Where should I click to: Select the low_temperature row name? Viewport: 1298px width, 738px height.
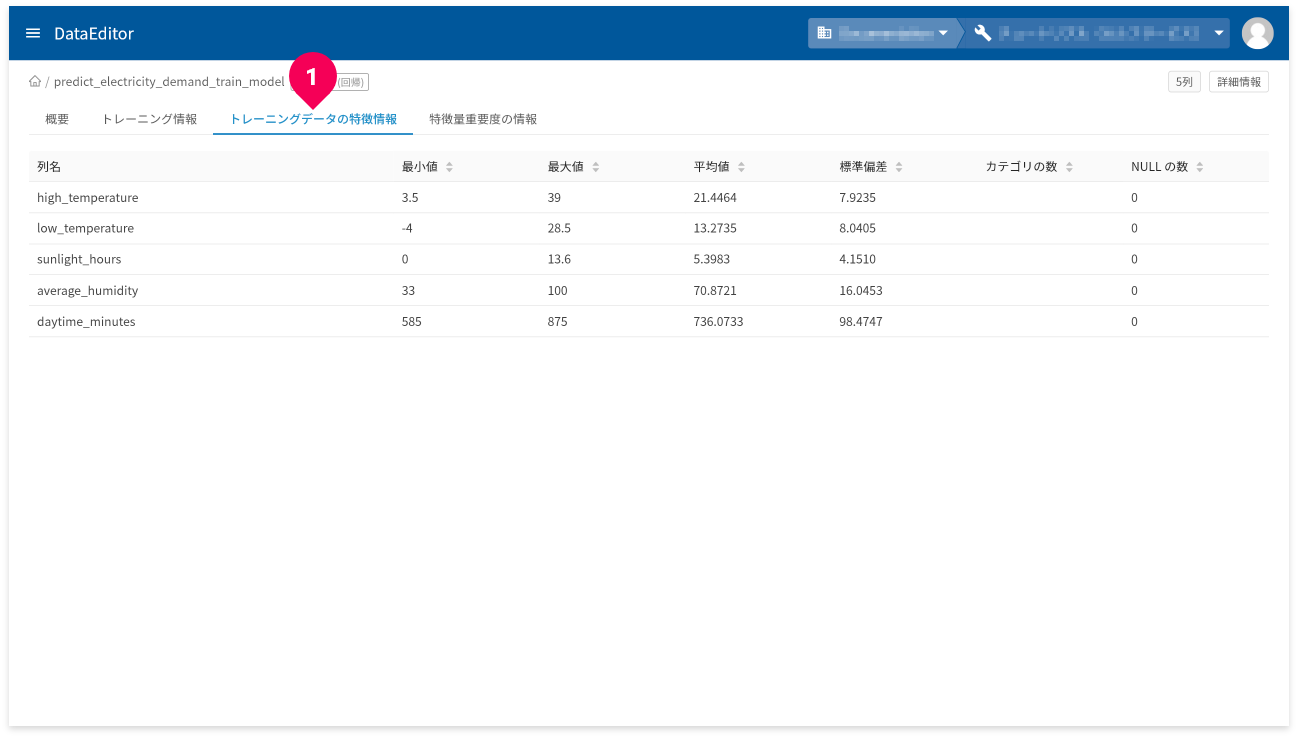point(85,229)
